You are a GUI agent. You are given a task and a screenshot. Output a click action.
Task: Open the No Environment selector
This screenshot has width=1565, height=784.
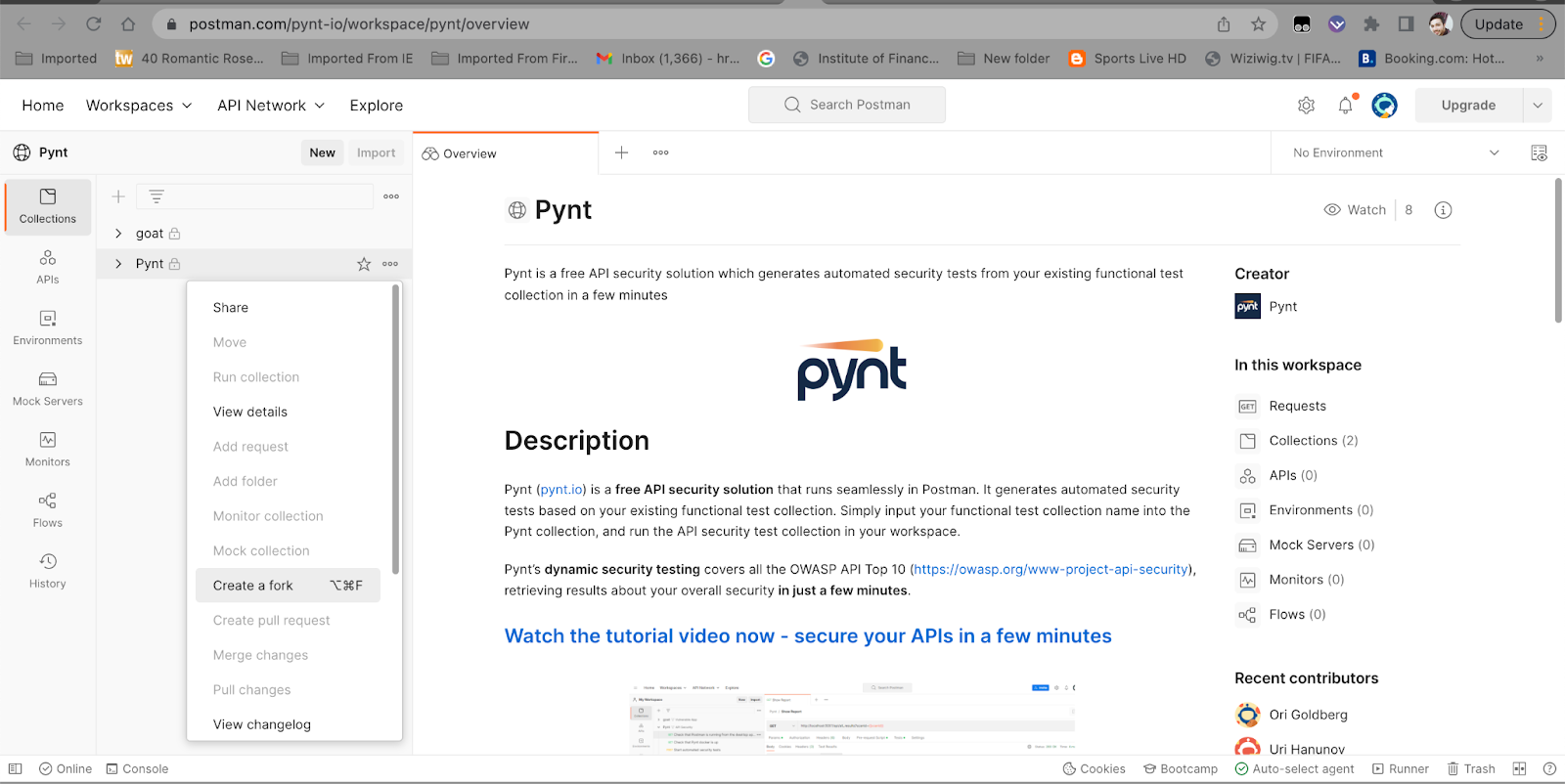[1396, 152]
